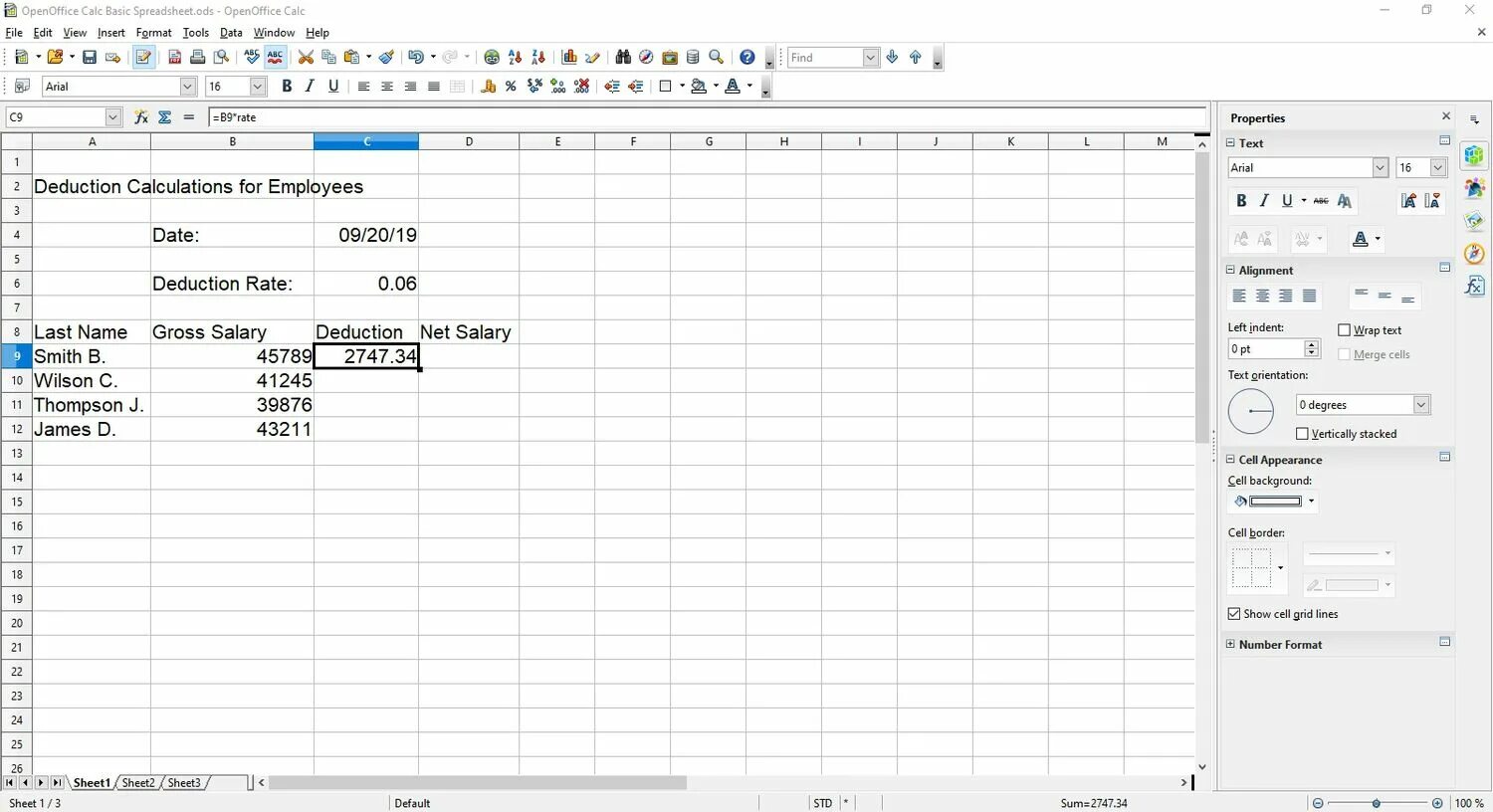Switch to the Sheet2 tab
Viewport: 1493px width, 812px height.
138,783
